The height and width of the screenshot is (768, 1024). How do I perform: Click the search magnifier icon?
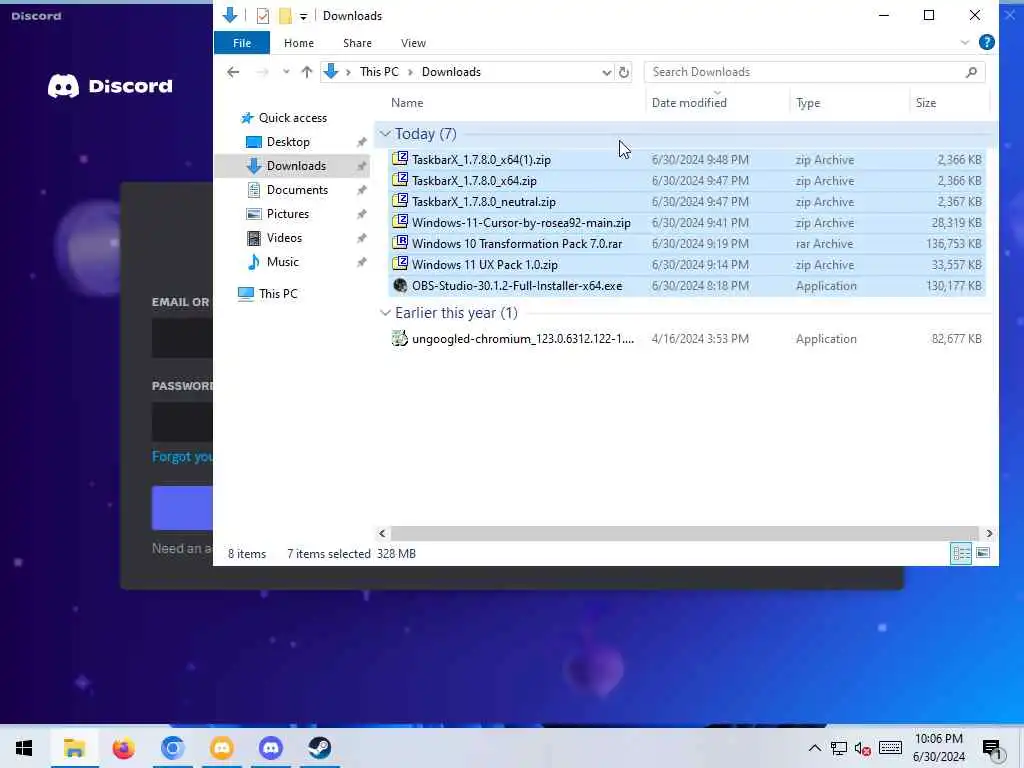pyautogui.click(x=971, y=72)
